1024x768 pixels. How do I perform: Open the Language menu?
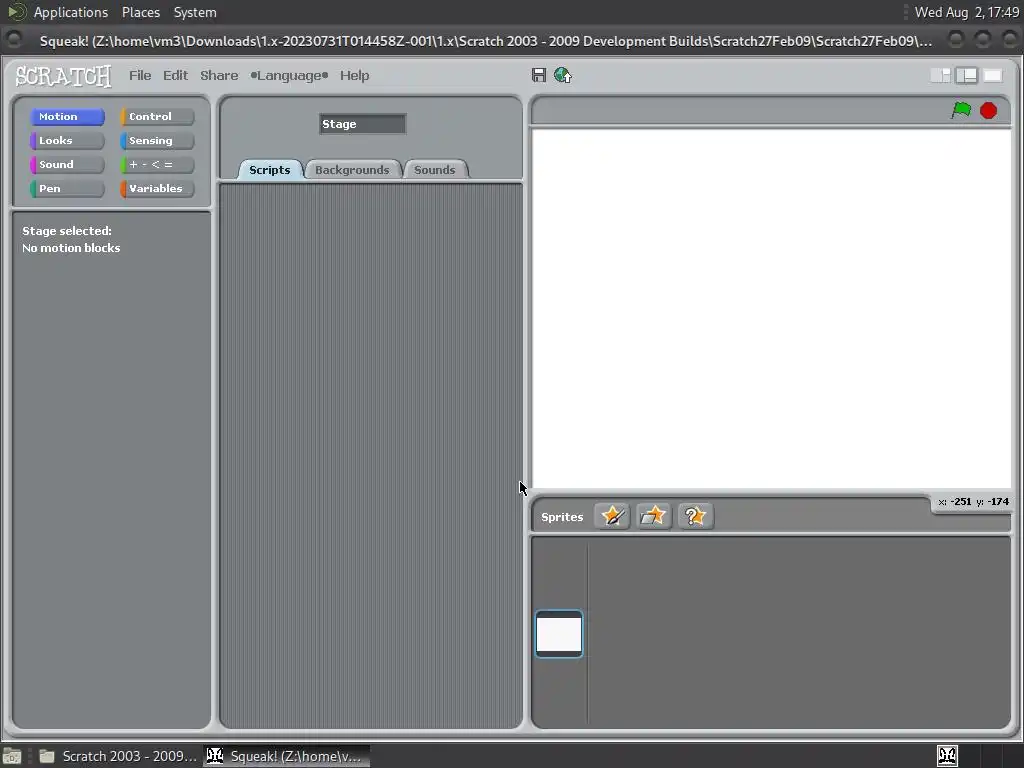coord(289,75)
